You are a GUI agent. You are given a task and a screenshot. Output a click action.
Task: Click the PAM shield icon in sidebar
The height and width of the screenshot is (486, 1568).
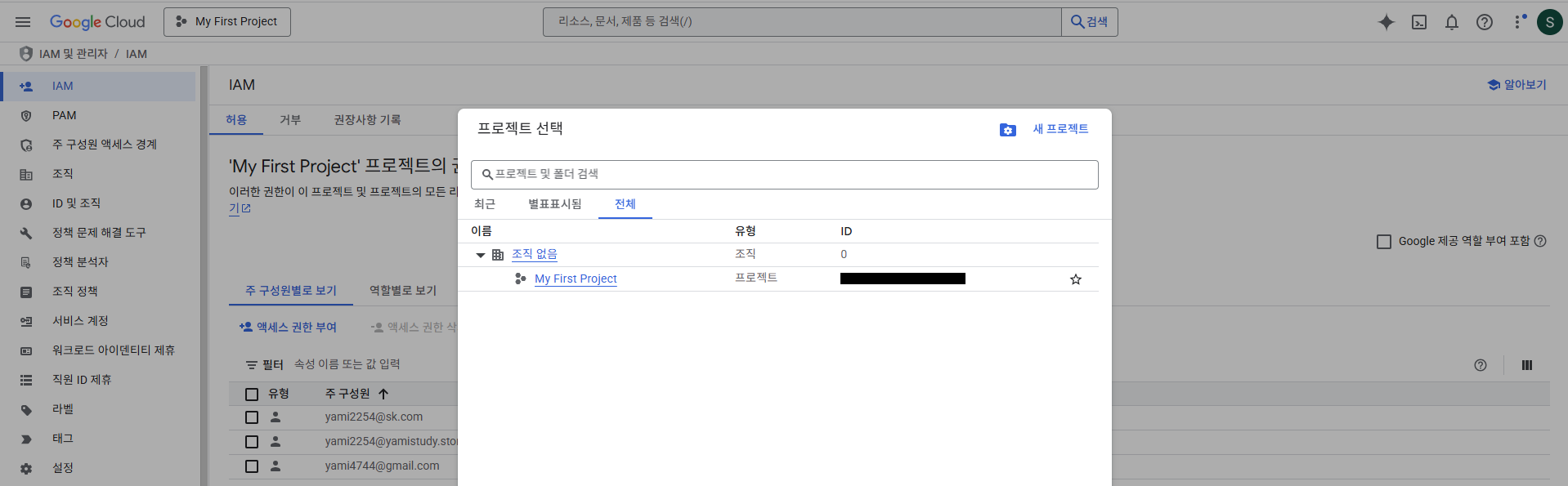[x=26, y=116]
